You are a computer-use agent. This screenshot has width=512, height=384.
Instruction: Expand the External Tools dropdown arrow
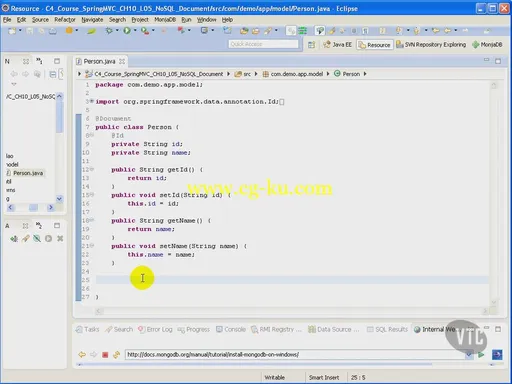[153, 31]
